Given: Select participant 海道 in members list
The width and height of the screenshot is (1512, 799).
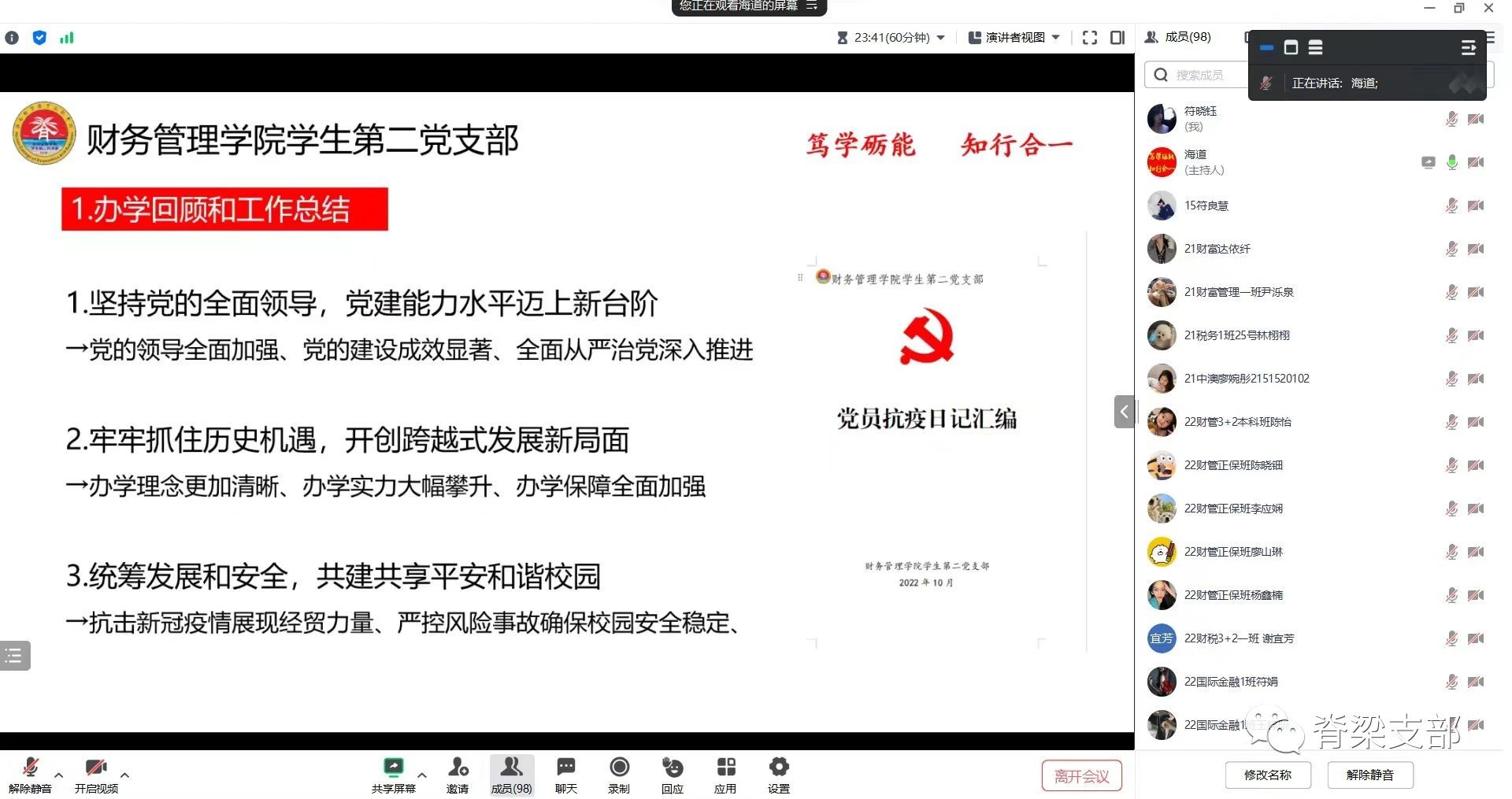Looking at the screenshot, I should point(1195,162).
